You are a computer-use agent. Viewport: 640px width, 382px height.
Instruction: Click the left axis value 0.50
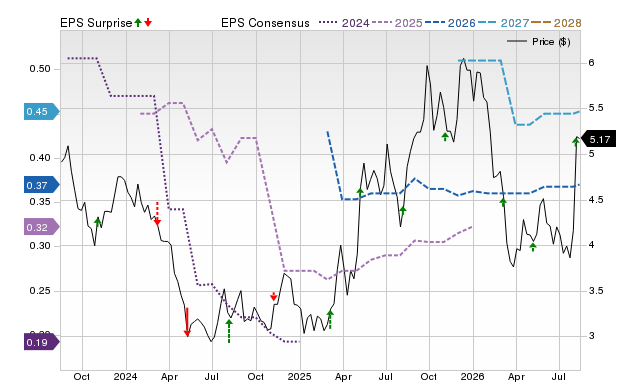(x=40, y=69)
